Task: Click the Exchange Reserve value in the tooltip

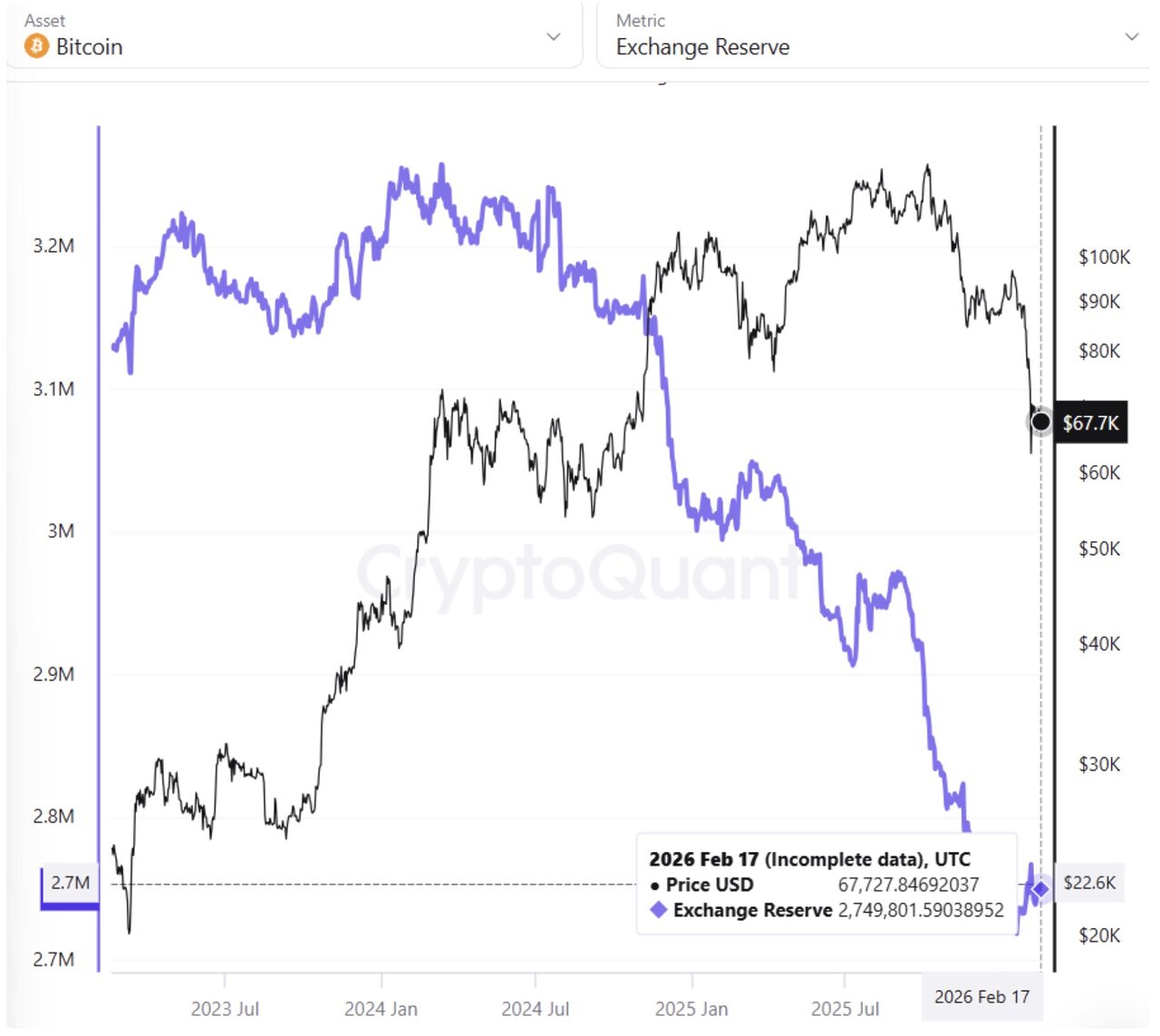Action: point(921,910)
